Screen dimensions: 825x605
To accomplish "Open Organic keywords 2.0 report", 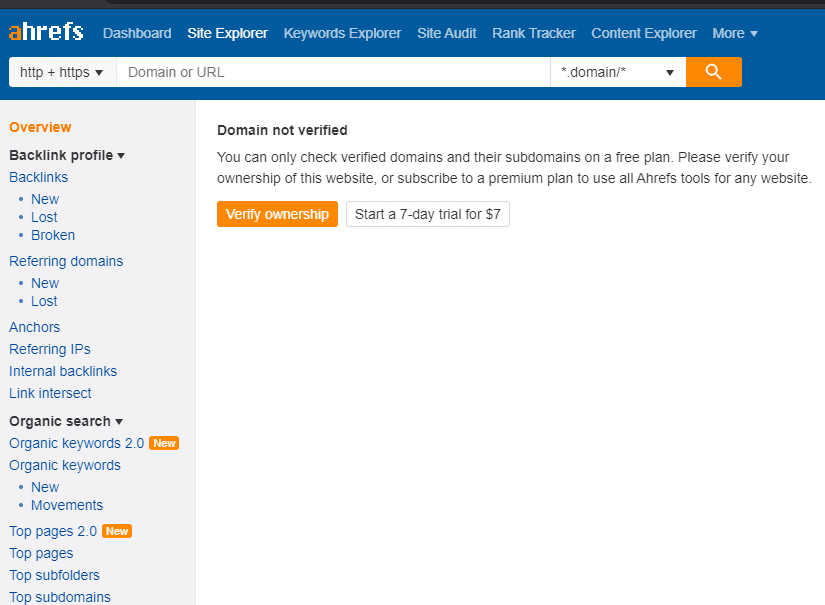I will pos(76,443).
